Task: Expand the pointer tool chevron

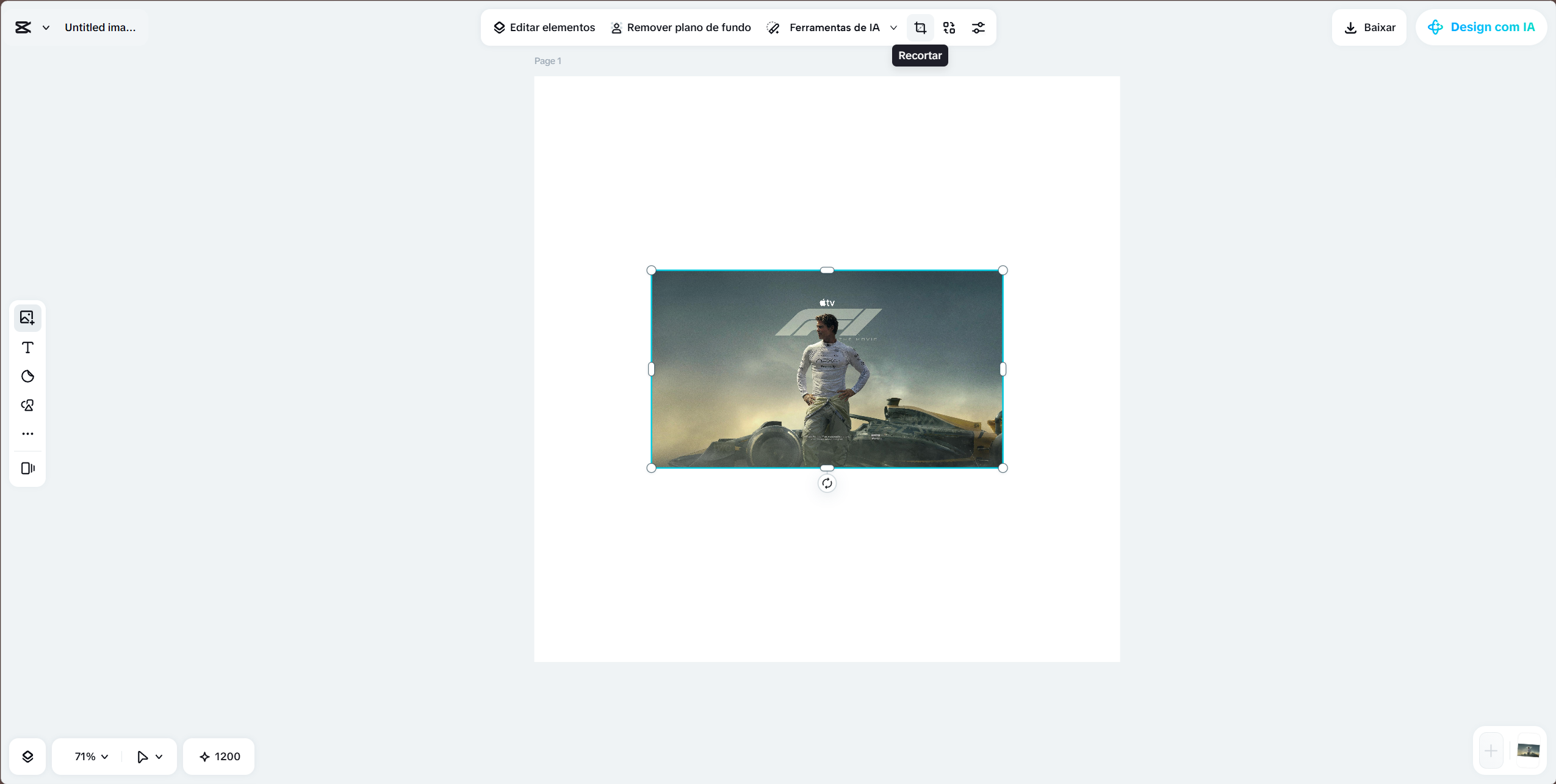Action: pos(159,757)
